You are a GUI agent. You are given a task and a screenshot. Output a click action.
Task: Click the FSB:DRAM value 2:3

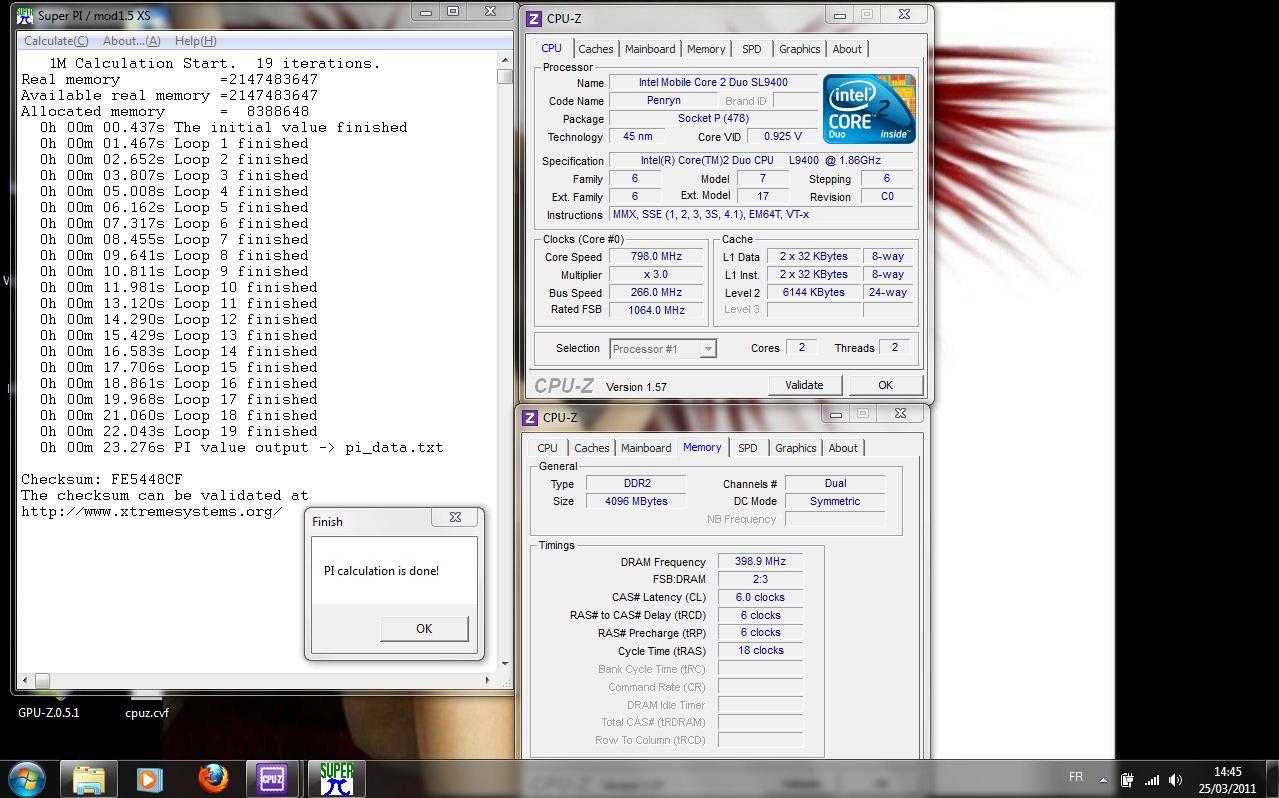[x=760, y=579]
